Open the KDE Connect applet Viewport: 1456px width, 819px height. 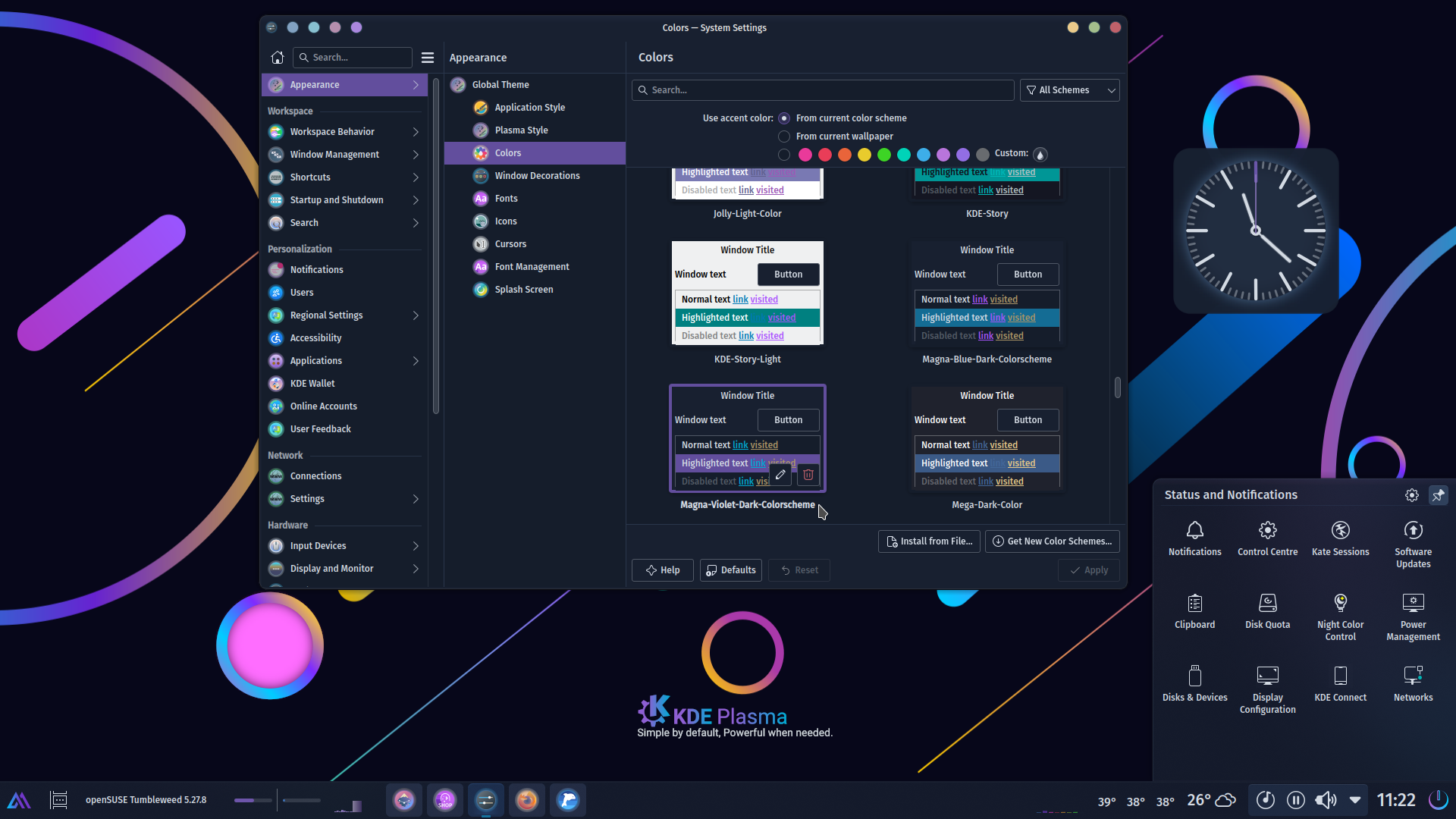pos(1341,685)
